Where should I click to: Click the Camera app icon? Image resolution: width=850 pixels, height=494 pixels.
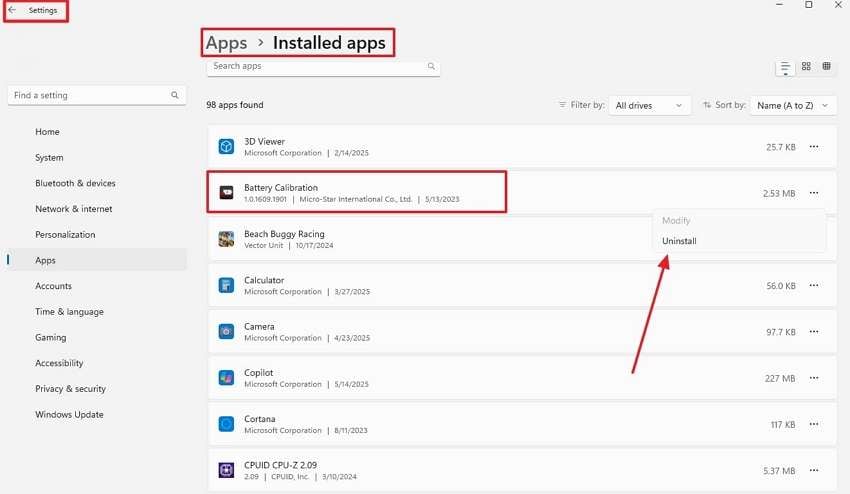click(226, 331)
